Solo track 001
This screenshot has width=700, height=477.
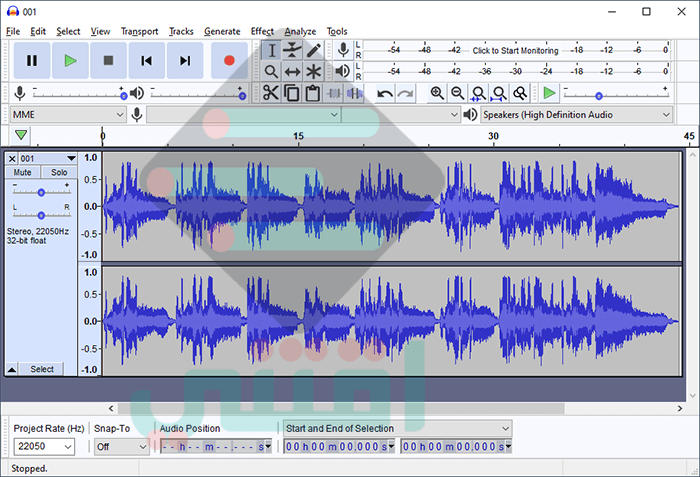pos(59,172)
